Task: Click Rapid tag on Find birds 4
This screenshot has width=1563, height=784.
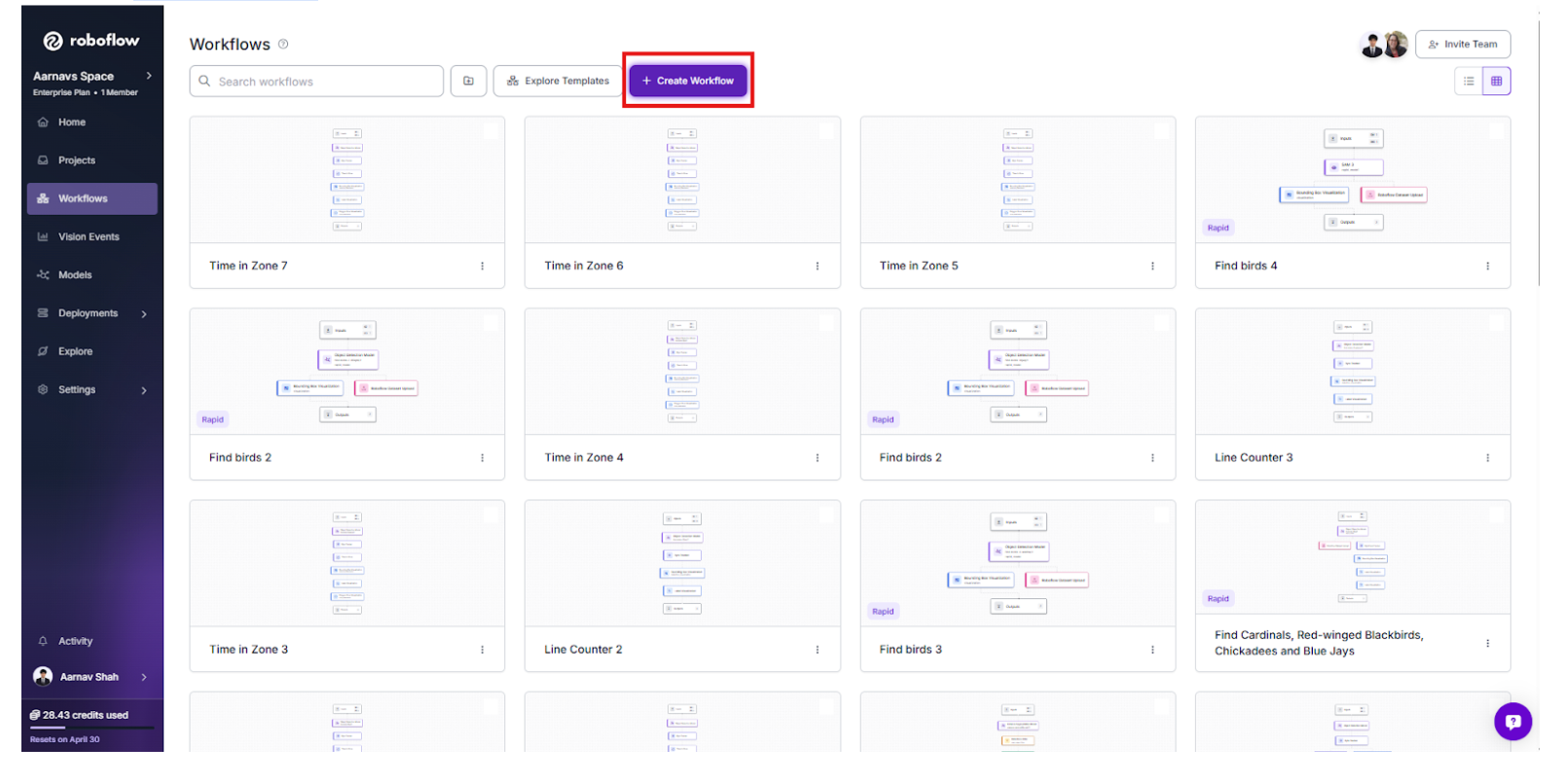Action: tap(1218, 229)
